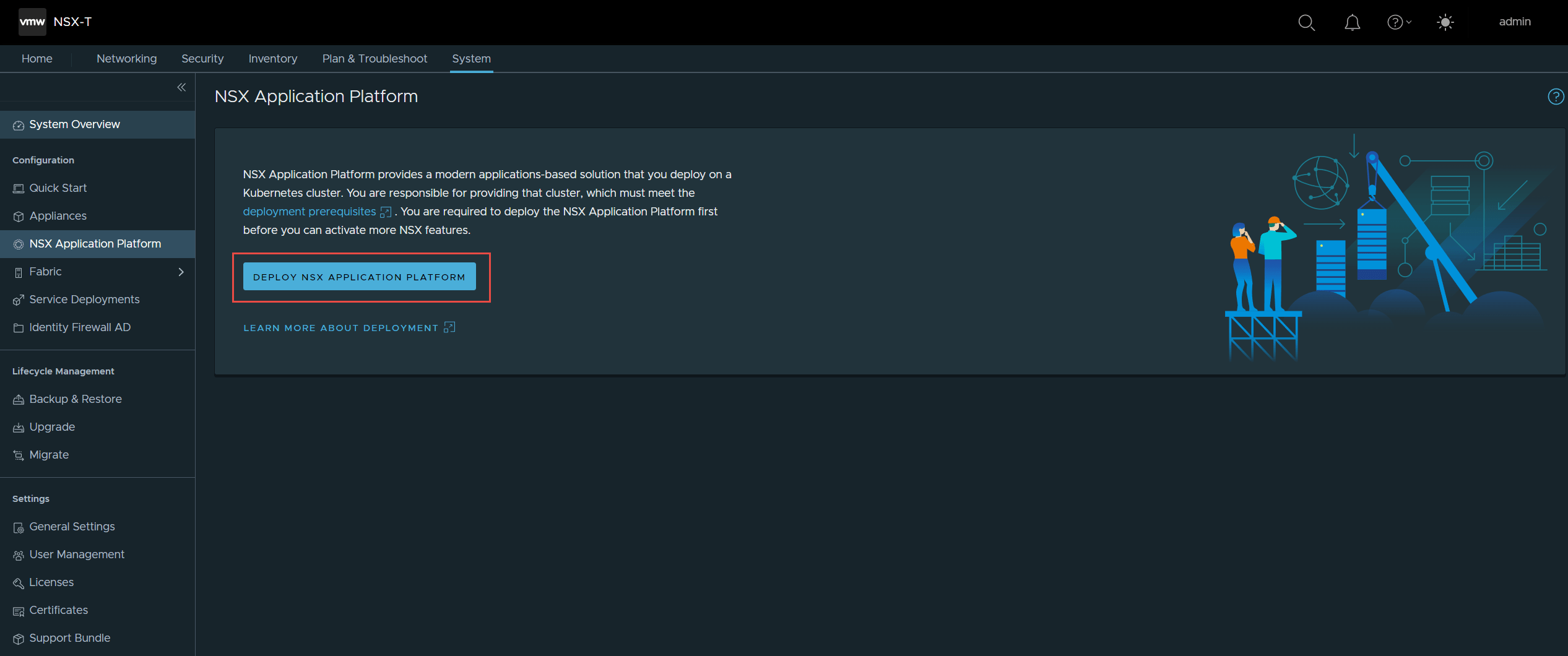
Task: Click the NSX Application Platform sidebar icon
Action: 19,244
